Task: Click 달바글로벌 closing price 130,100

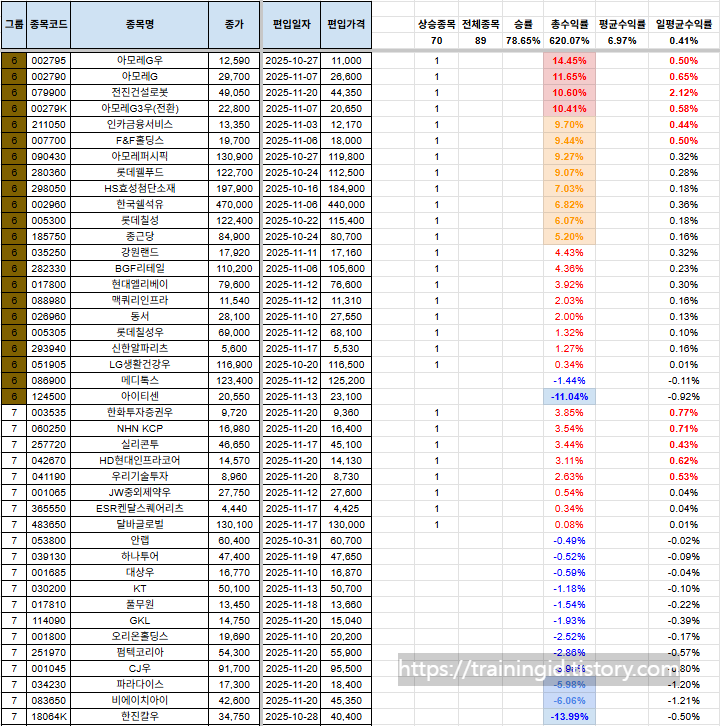Action: tap(234, 525)
